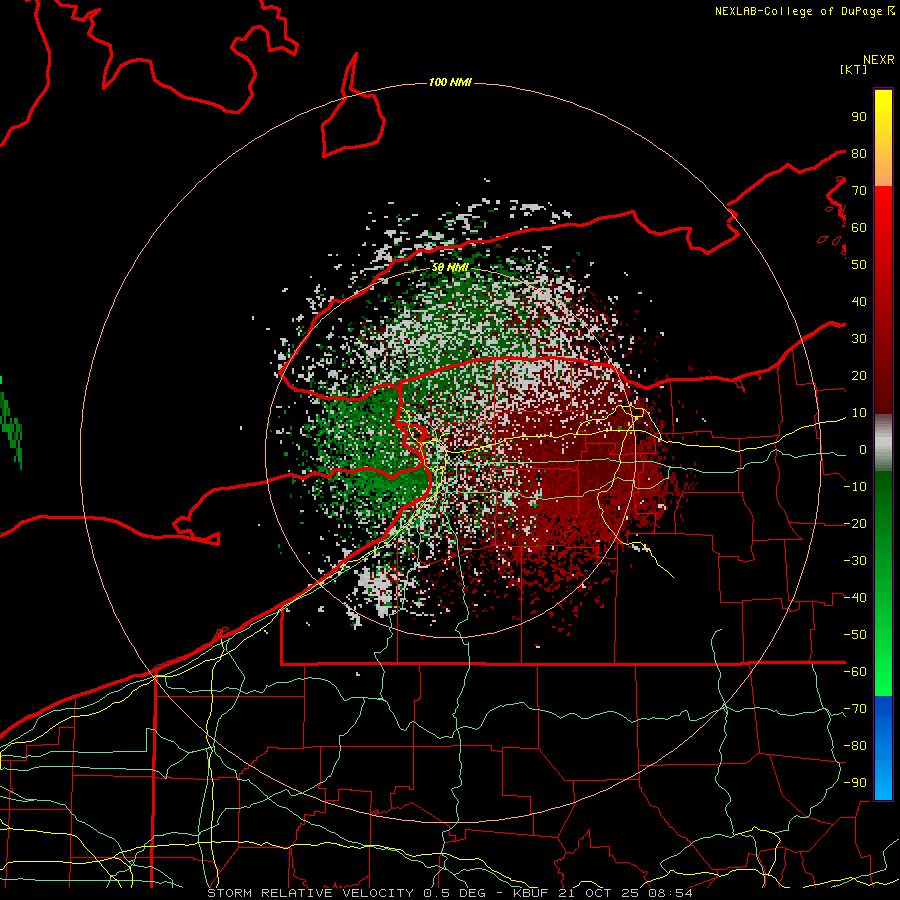Click the -10 value on velocity scale
900x900 pixels.
(x=855, y=487)
